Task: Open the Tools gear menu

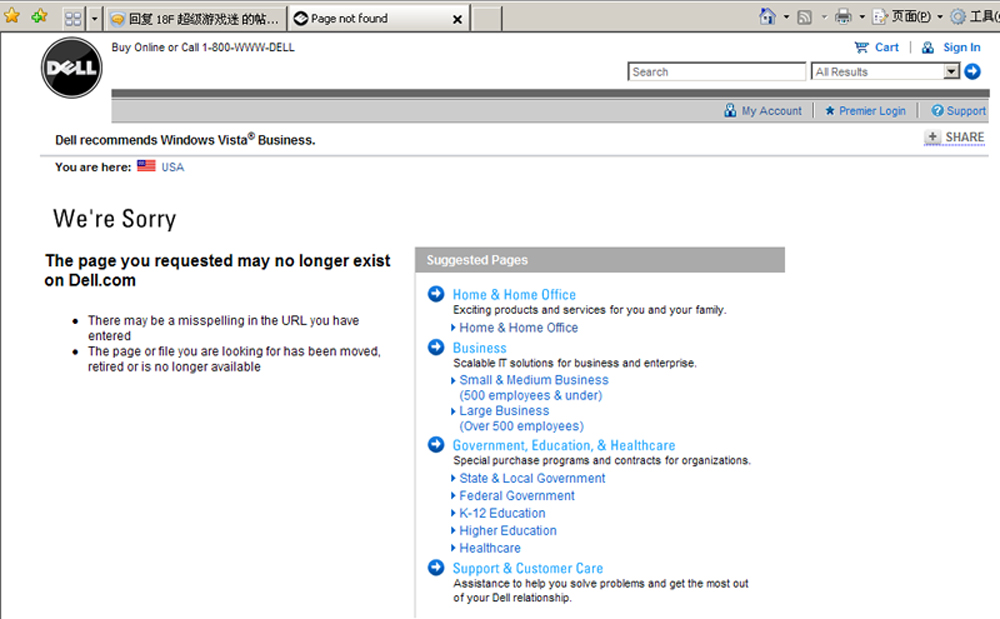Action: (x=974, y=17)
